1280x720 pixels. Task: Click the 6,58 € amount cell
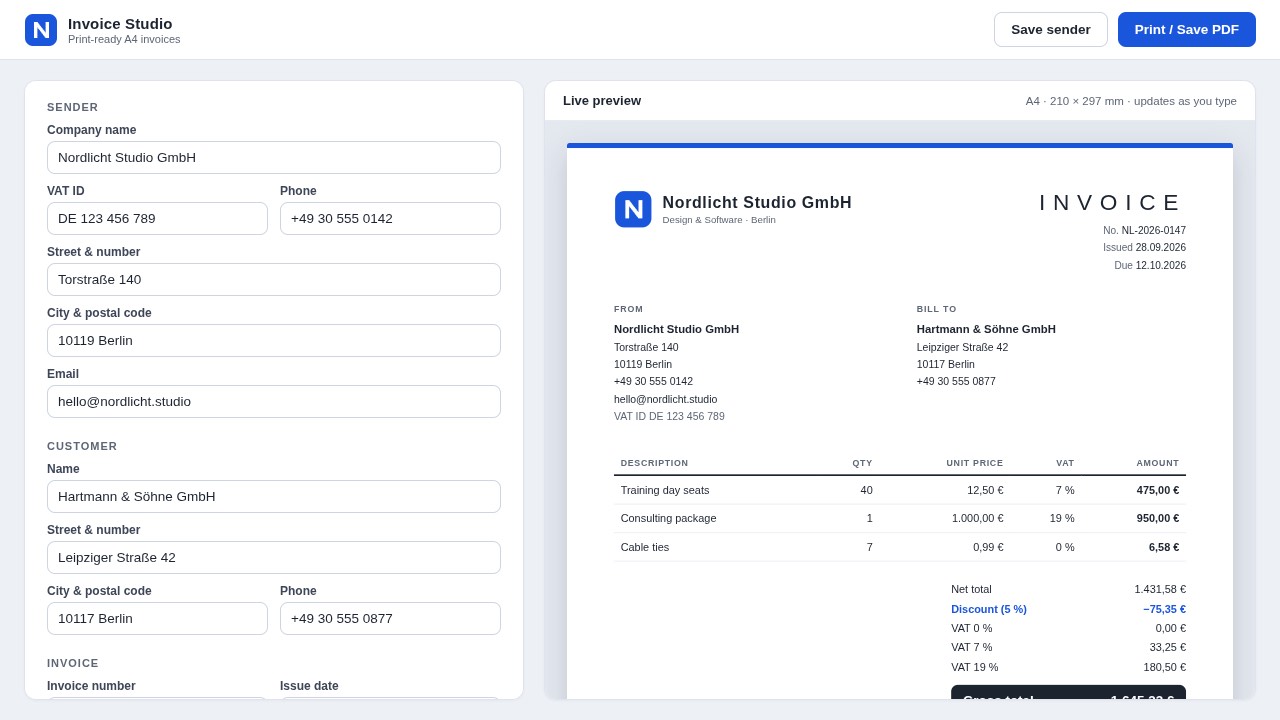click(1164, 547)
